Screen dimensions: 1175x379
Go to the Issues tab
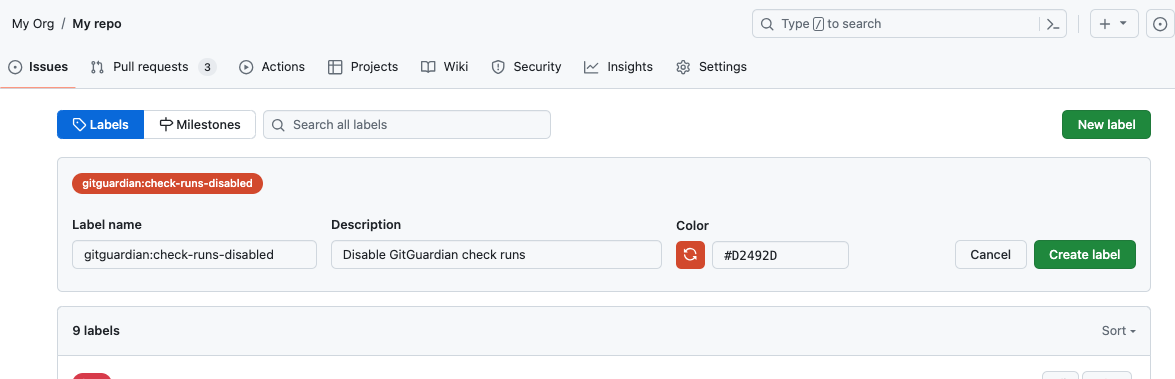38,67
